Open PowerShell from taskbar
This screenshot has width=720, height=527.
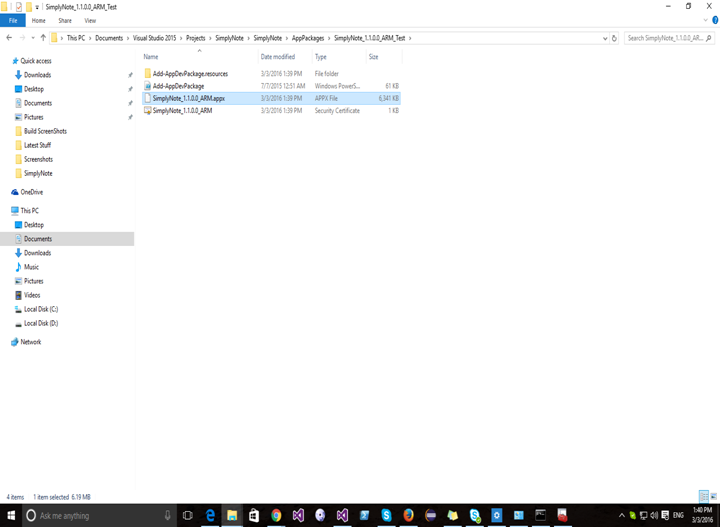[364, 516]
